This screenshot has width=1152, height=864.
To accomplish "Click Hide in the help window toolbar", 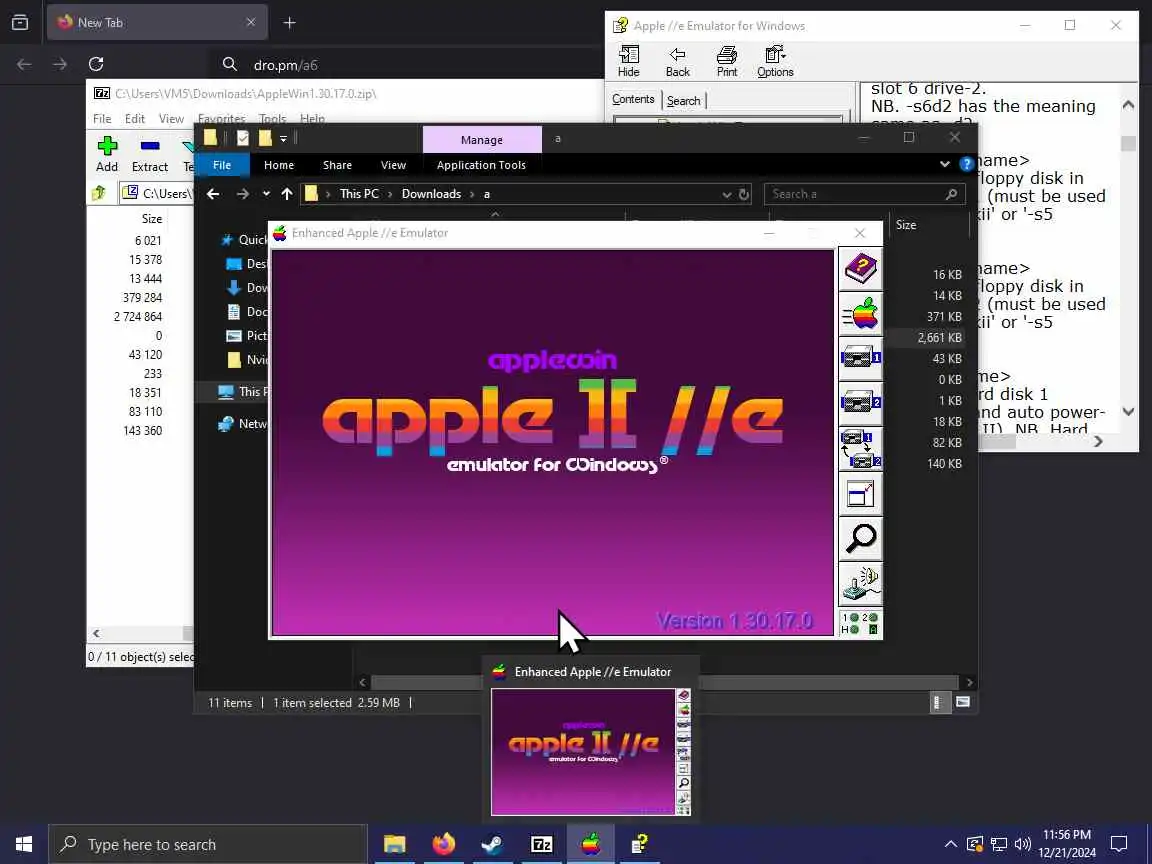I will tap(628, 61).
